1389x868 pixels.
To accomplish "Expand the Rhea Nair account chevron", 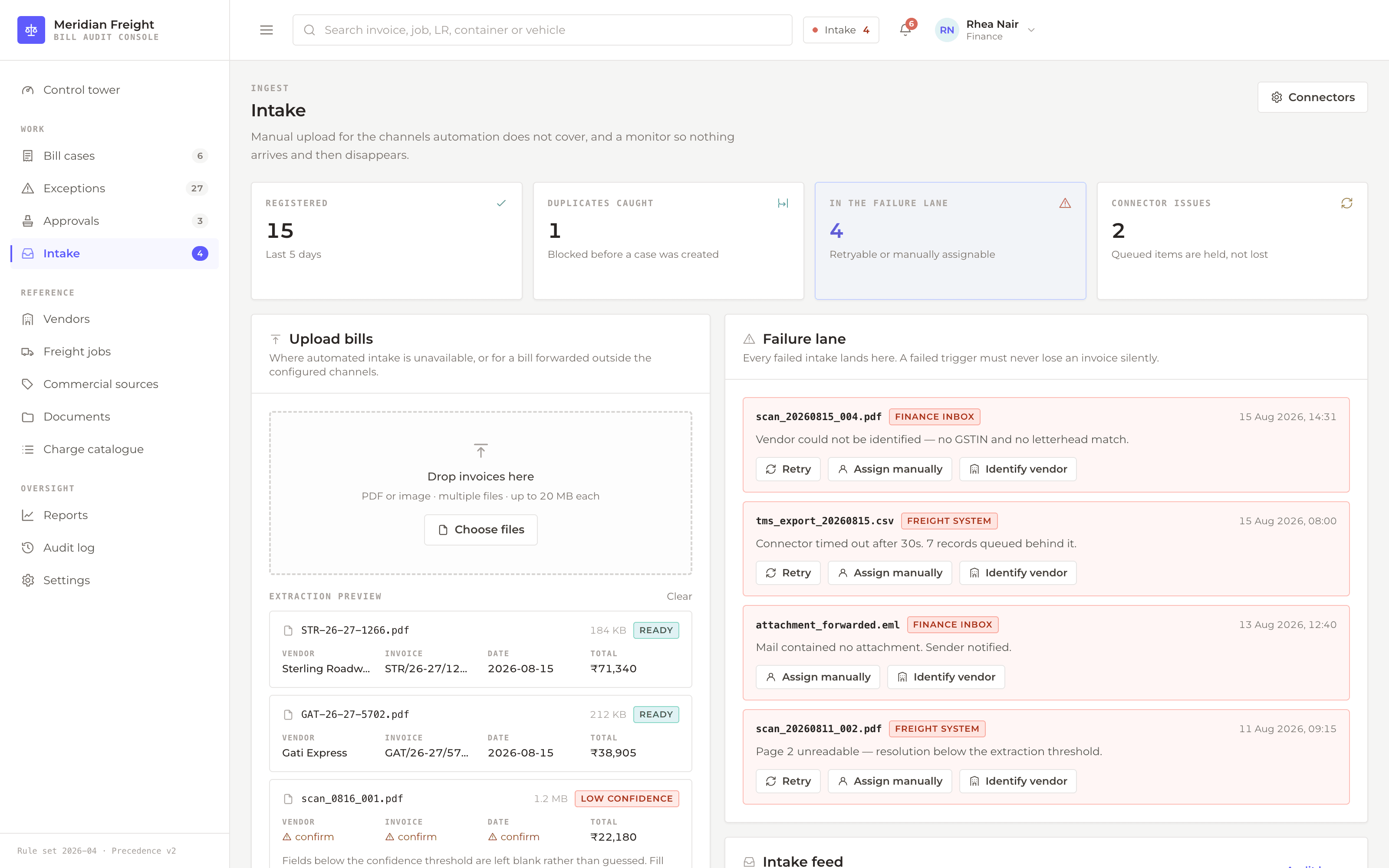I will pos(1031,30).
